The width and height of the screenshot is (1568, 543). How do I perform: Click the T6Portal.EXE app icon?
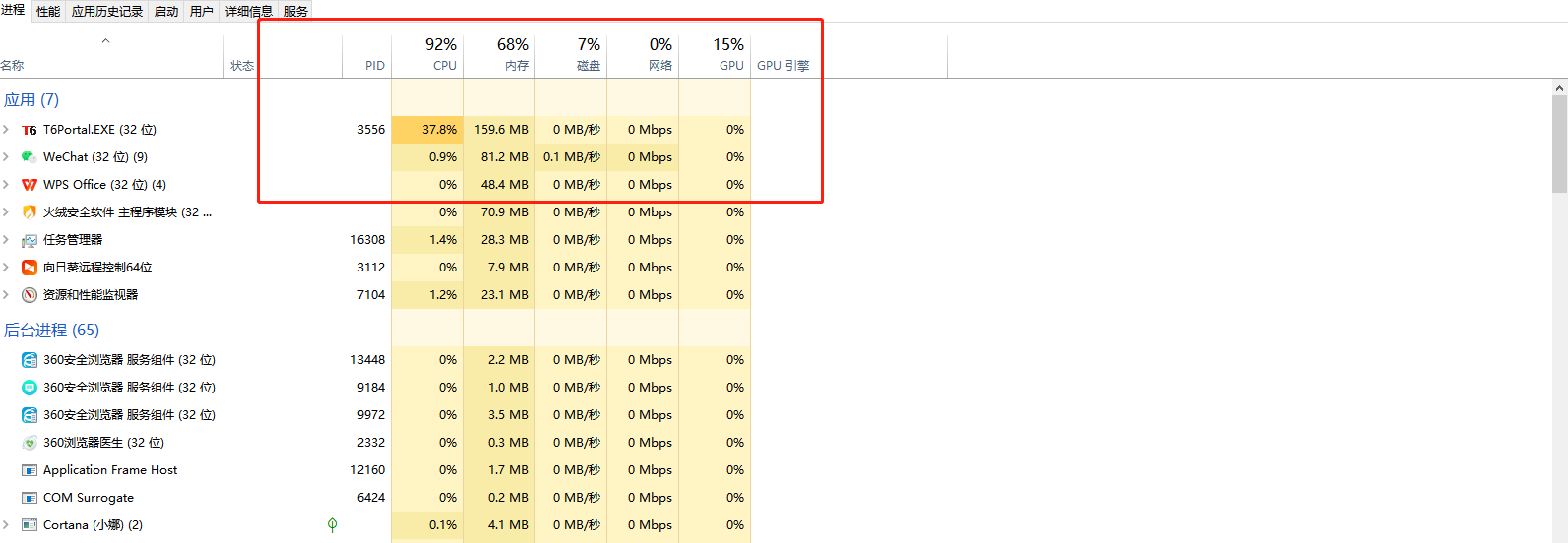tap(30, 130)
